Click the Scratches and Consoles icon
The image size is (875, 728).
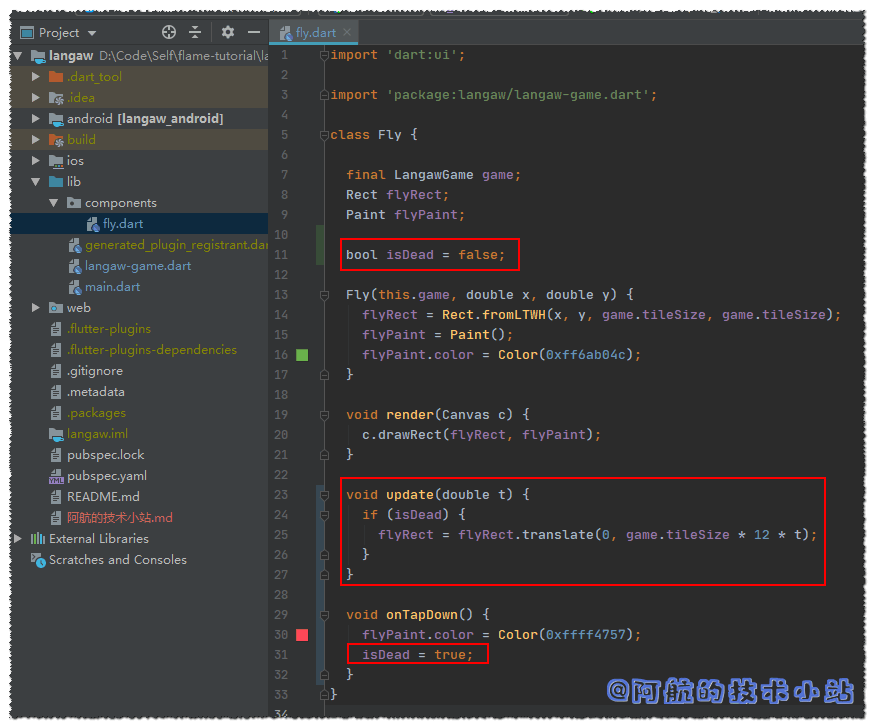coord(38,560)
